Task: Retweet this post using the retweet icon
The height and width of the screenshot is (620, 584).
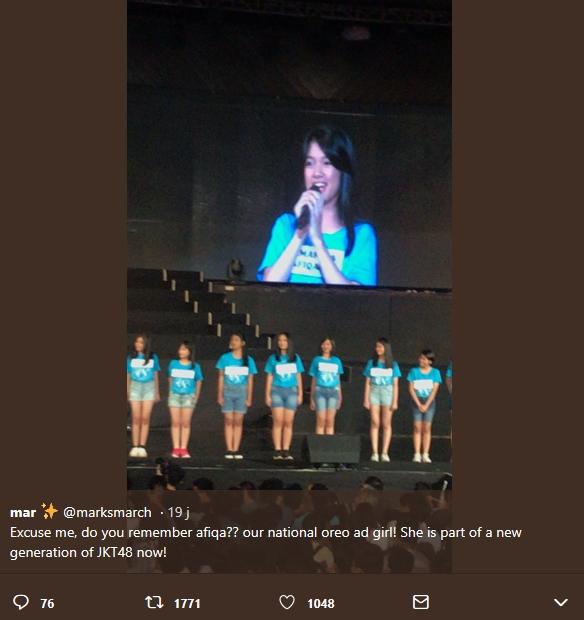Action: coord(154,602)
